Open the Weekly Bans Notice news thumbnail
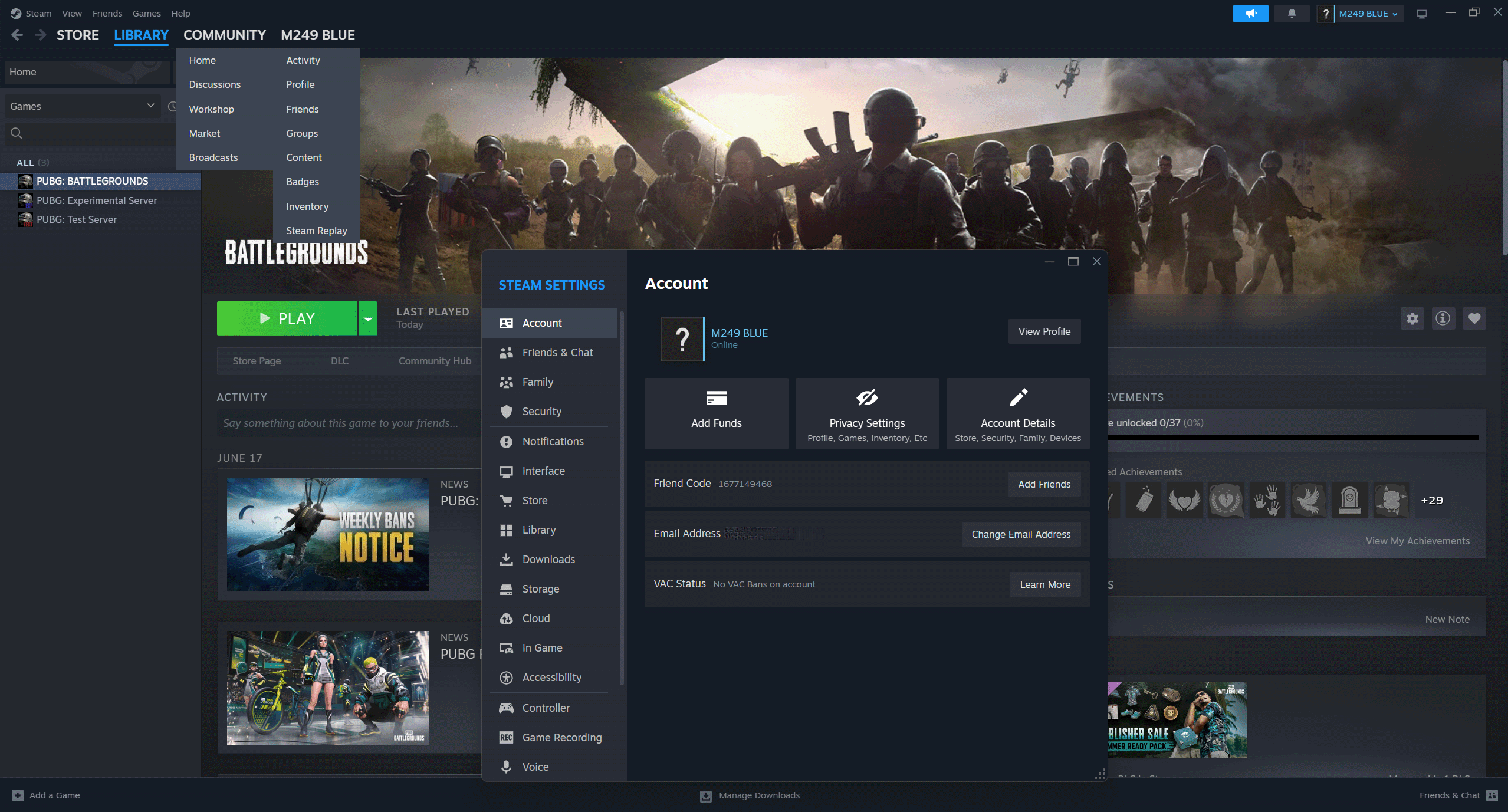The height and width of the screenshot is (812, 1508). point(328,534)
